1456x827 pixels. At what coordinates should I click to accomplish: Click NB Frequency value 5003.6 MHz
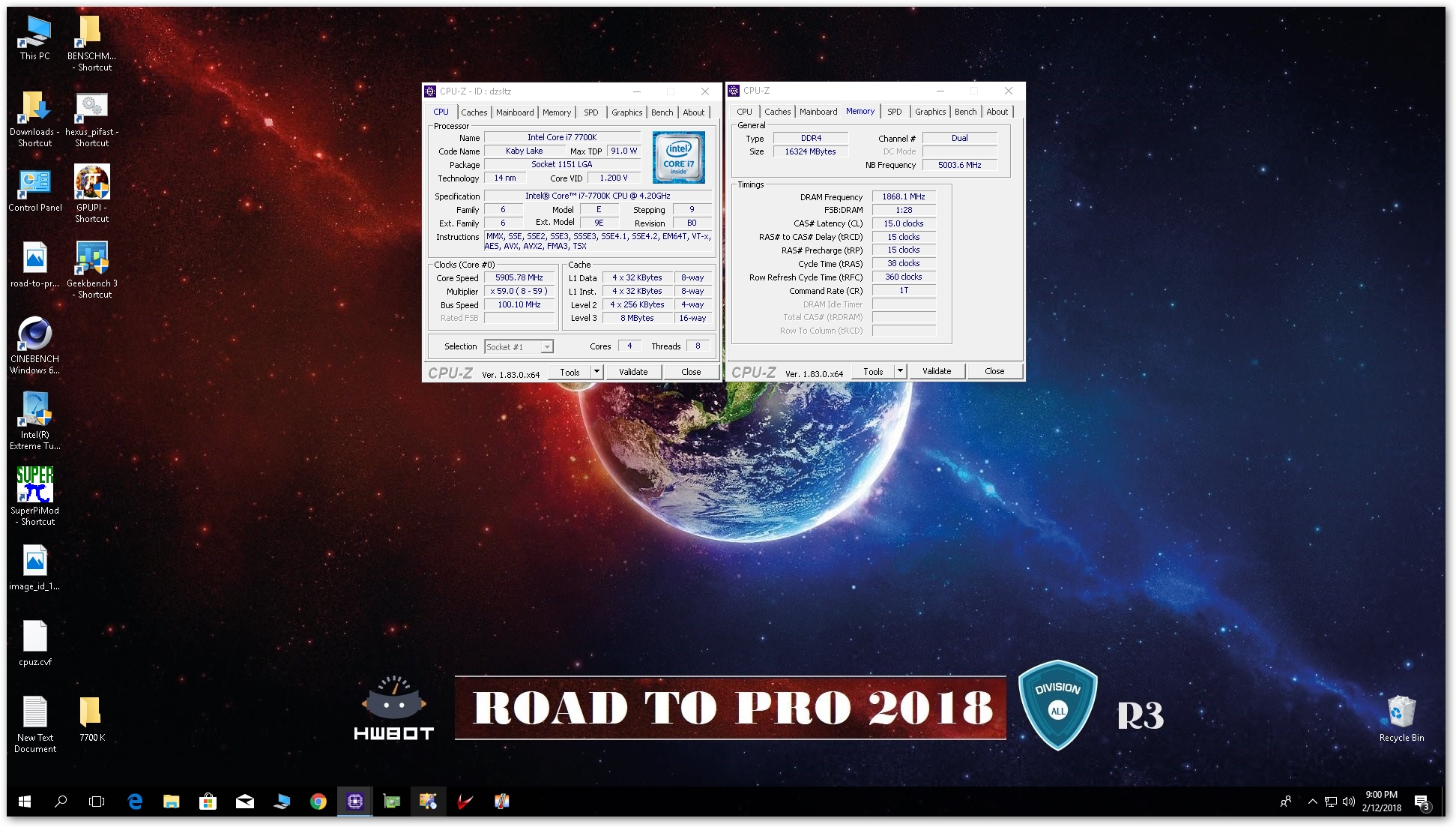point(959,165)
